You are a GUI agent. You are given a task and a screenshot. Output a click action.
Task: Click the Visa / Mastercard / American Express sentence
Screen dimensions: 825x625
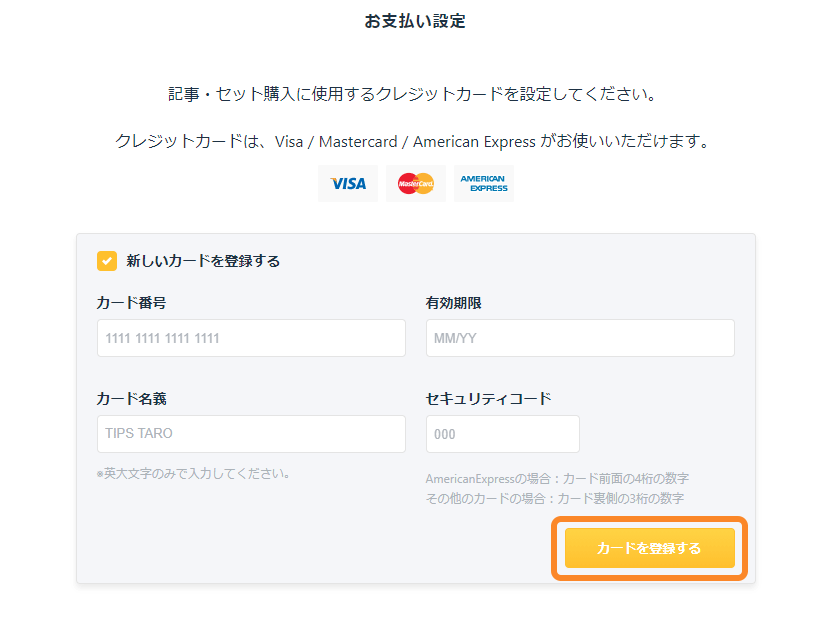(x=412, y=142)
